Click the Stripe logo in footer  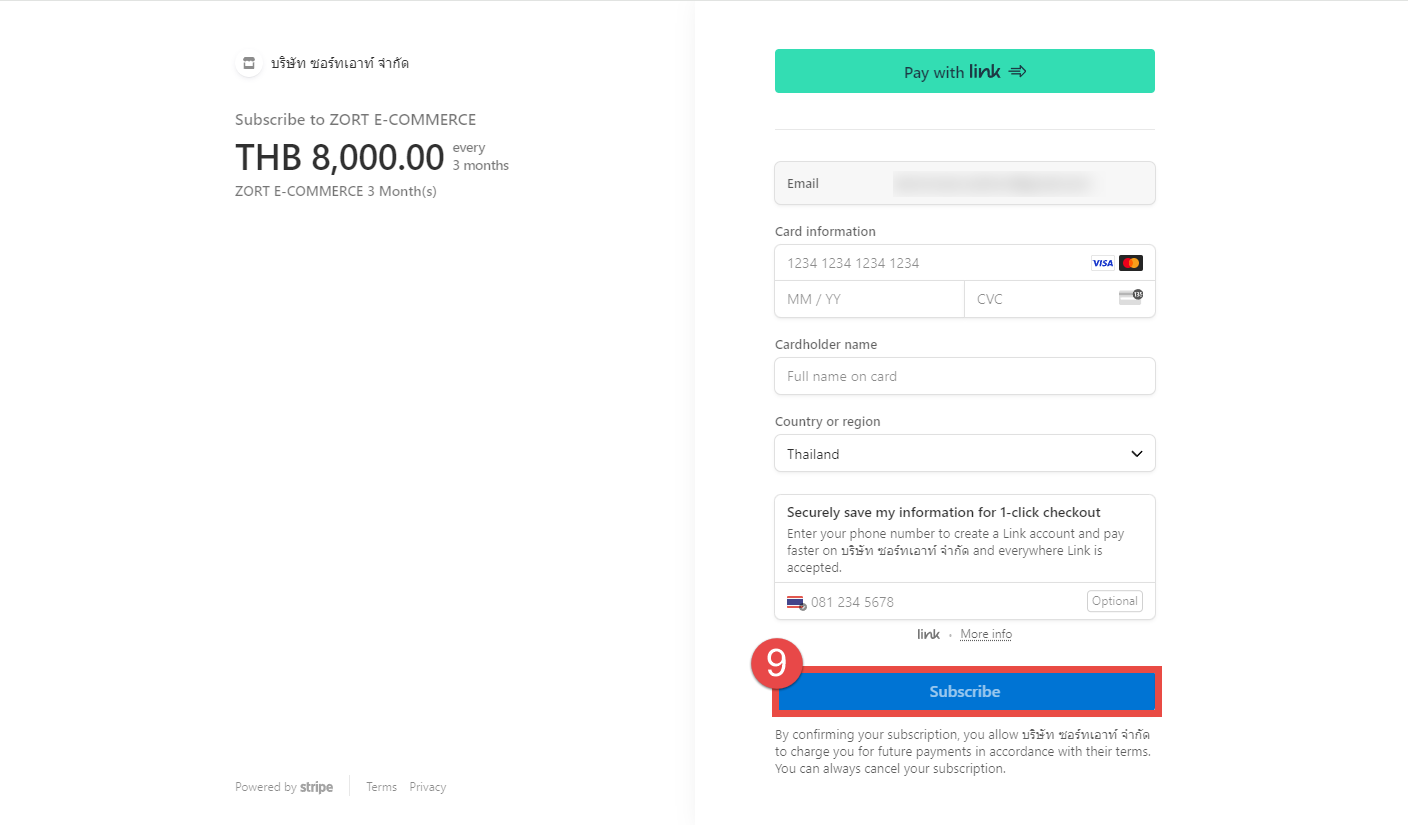coord(316,787)
